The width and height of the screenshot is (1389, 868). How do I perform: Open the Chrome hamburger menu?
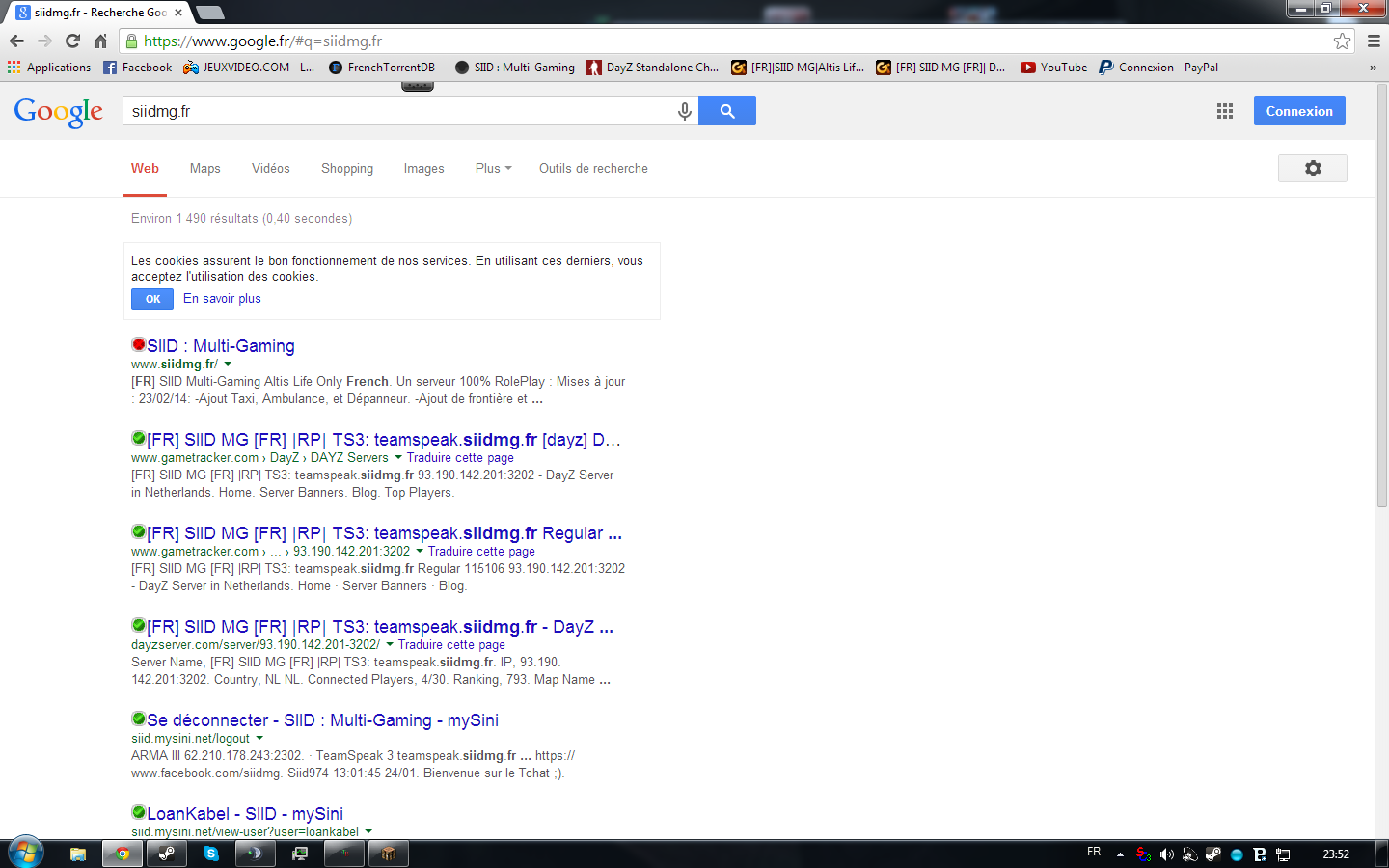tap(1374, 41)
